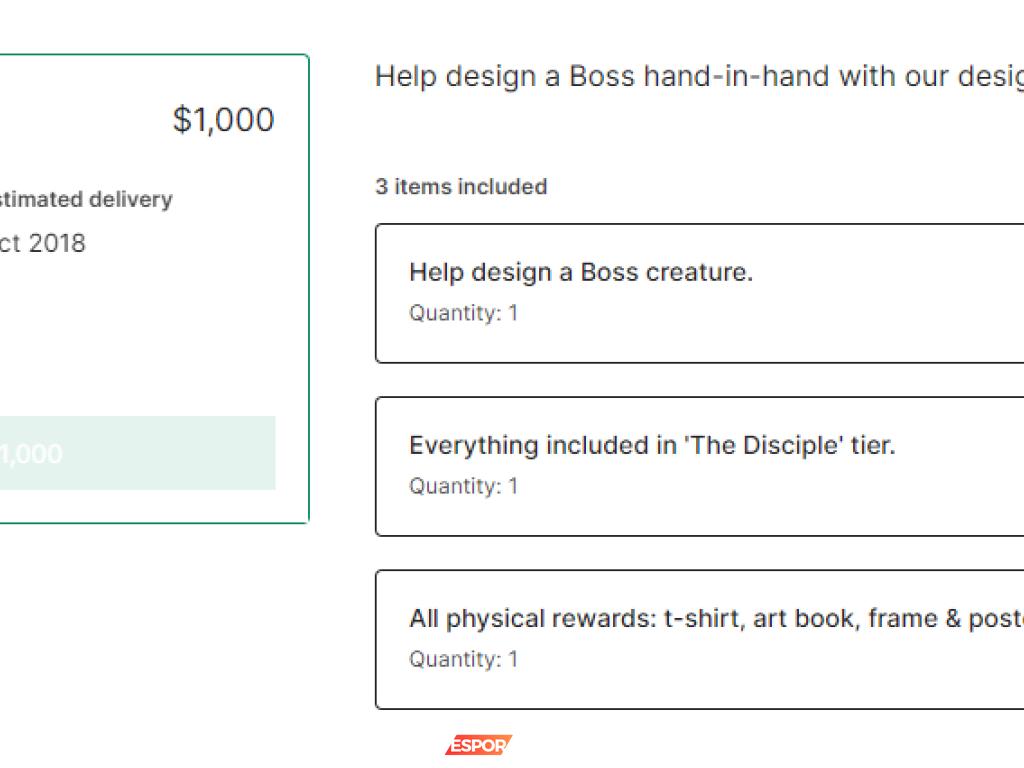Viewport: 1024px width, 768px height.
Task: Click the '3 items included' label
Action: [x=461, y=187]
